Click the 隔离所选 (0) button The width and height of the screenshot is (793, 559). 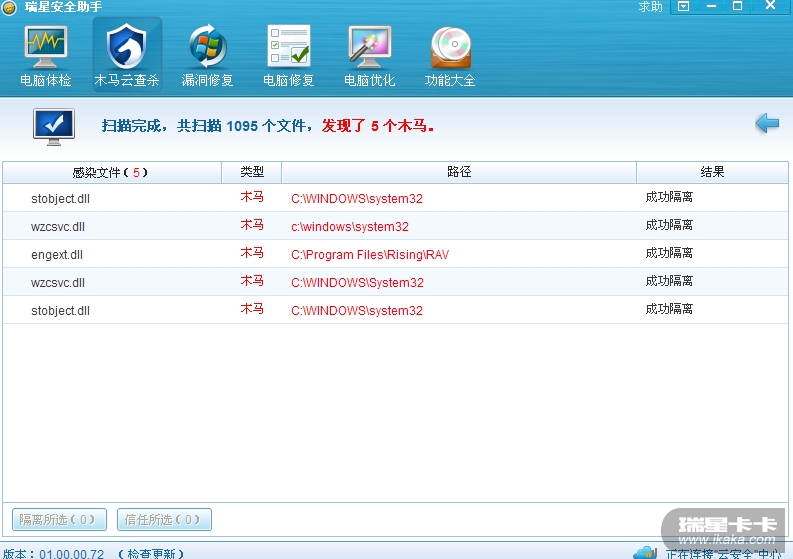click(x=59, y=520)
